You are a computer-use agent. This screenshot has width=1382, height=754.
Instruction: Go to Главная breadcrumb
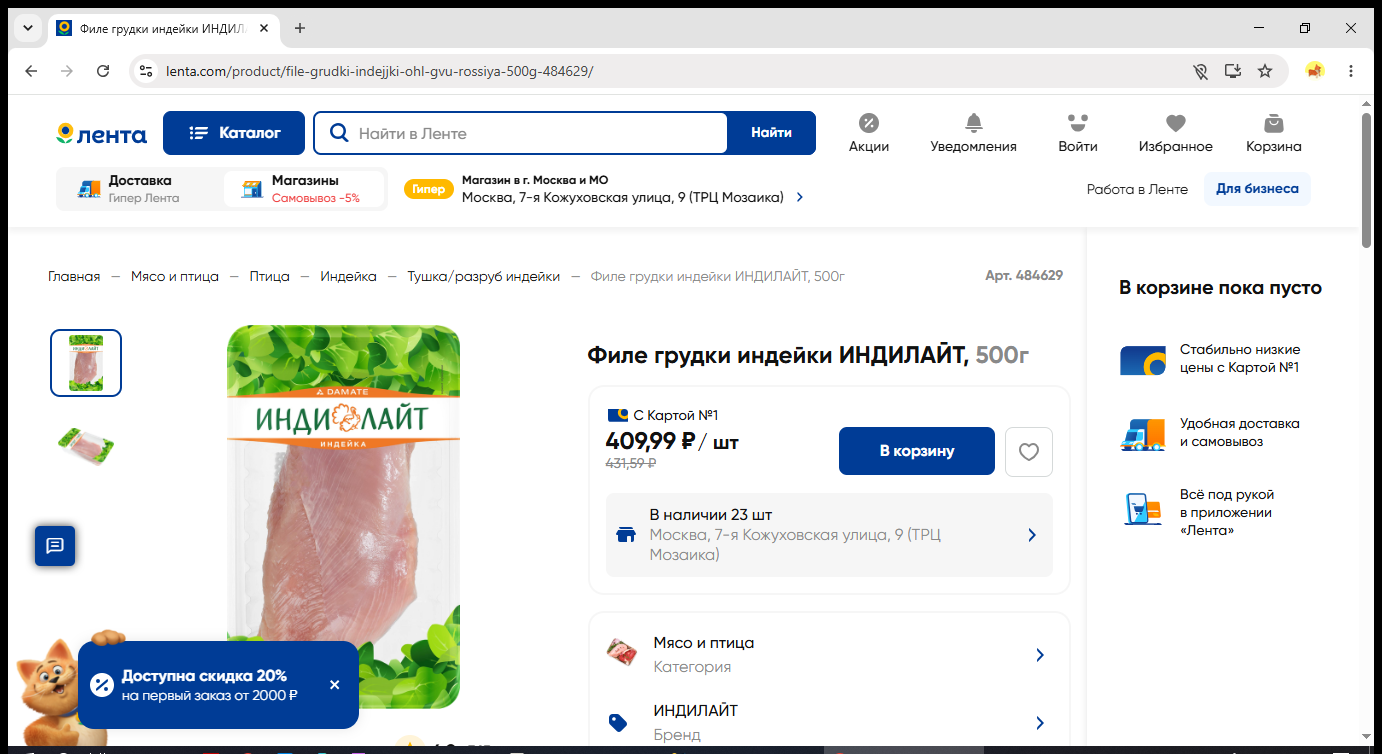[x=74, y=276]
